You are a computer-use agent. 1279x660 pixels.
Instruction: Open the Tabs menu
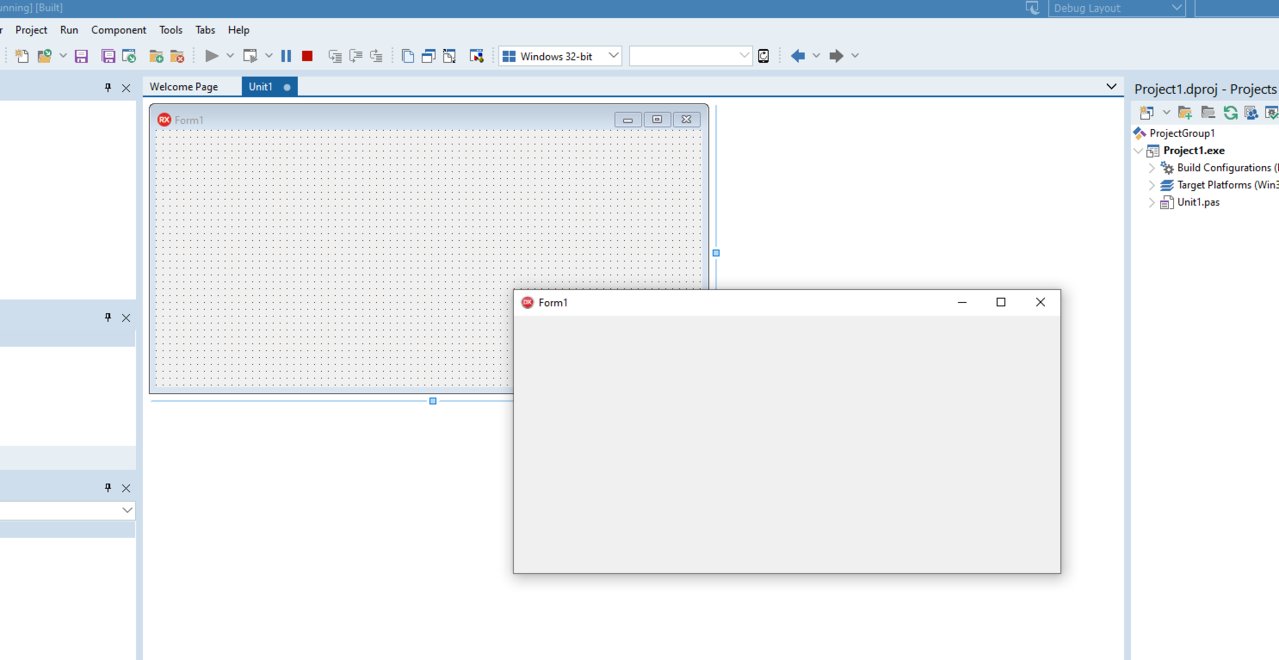pyautogui.click(x=205, y=30)
